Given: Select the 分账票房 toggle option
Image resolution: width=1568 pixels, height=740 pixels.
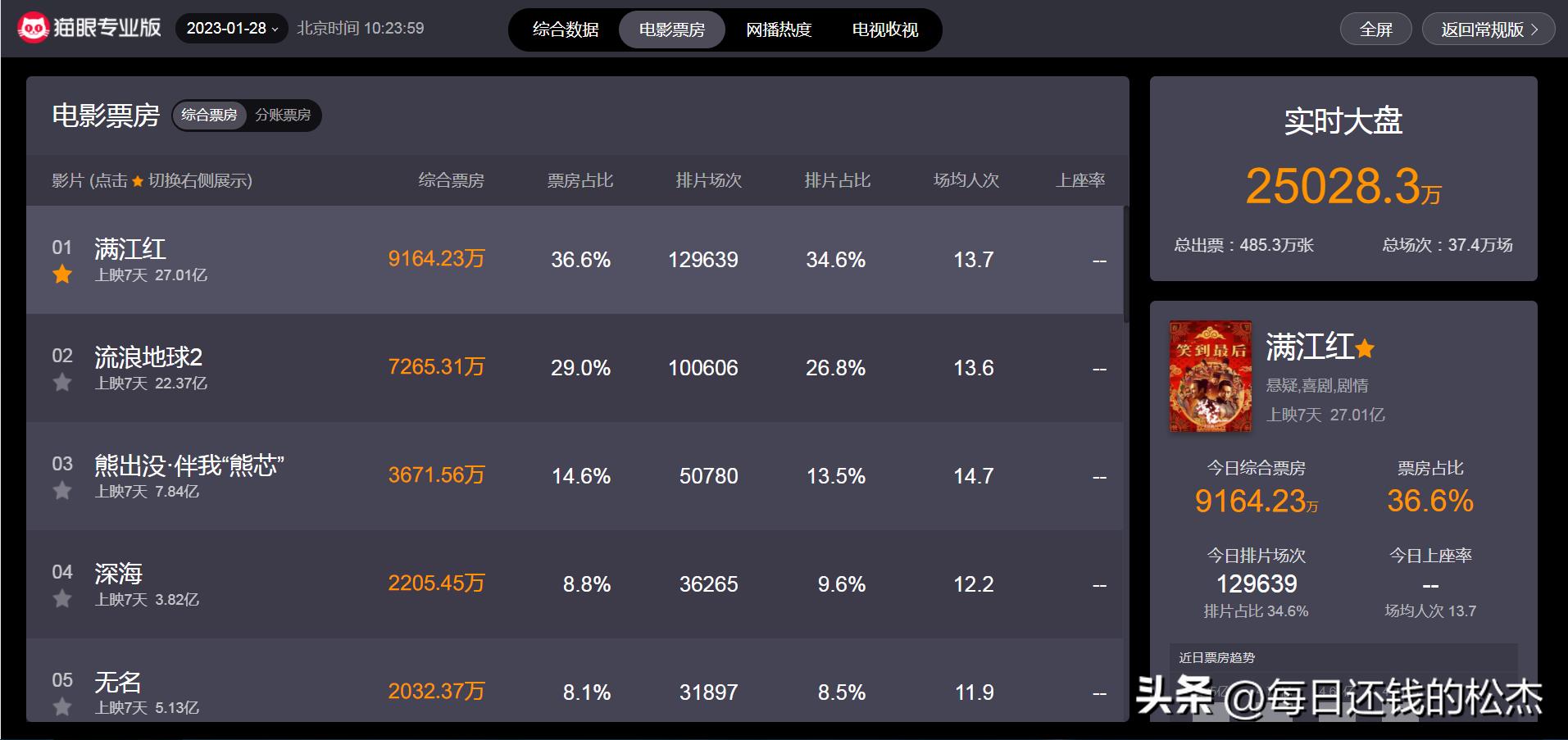Looking at the screenshot, I should click(x=283, y=115).
